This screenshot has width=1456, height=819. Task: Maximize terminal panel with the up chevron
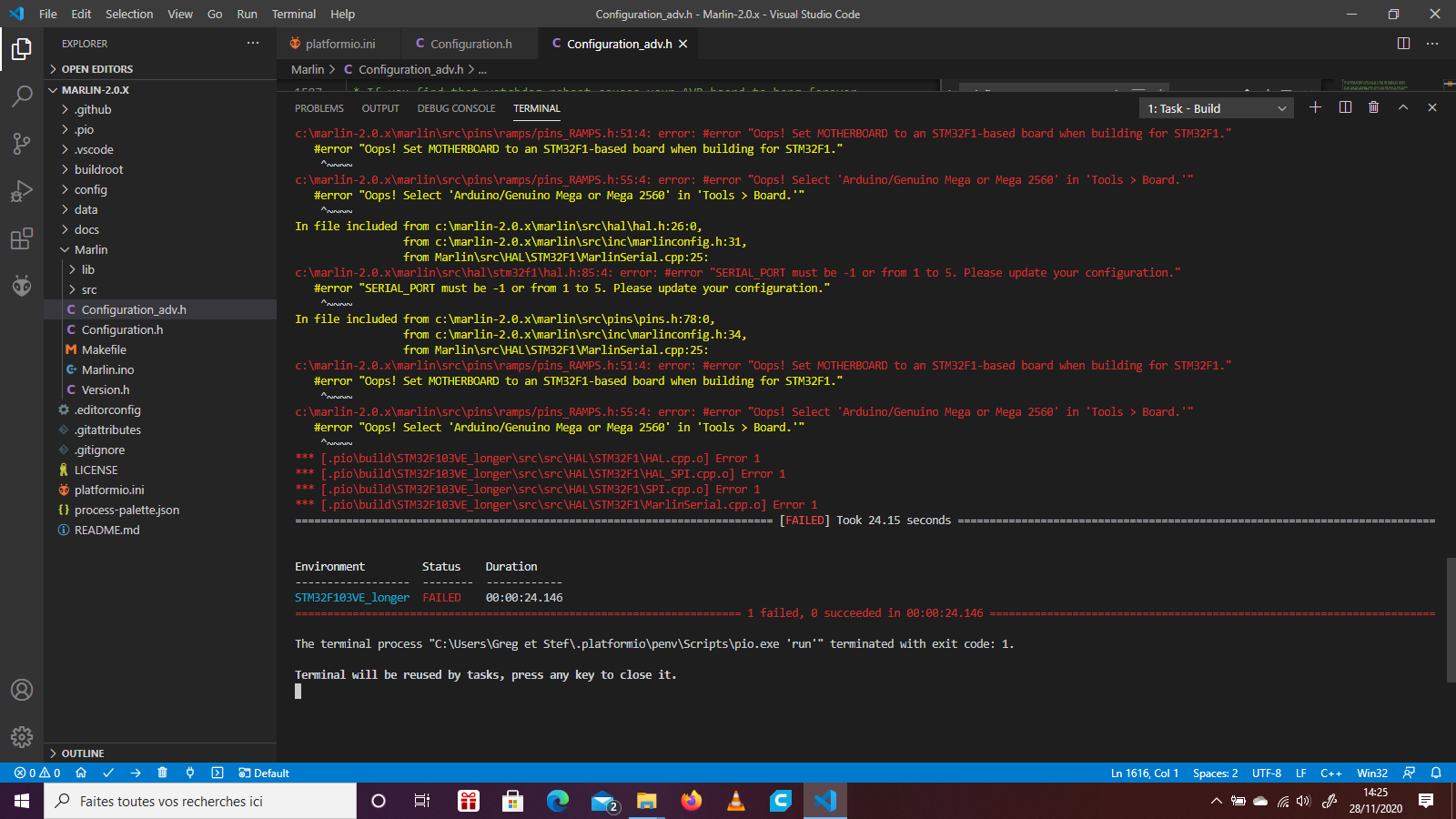(1403, 107)
